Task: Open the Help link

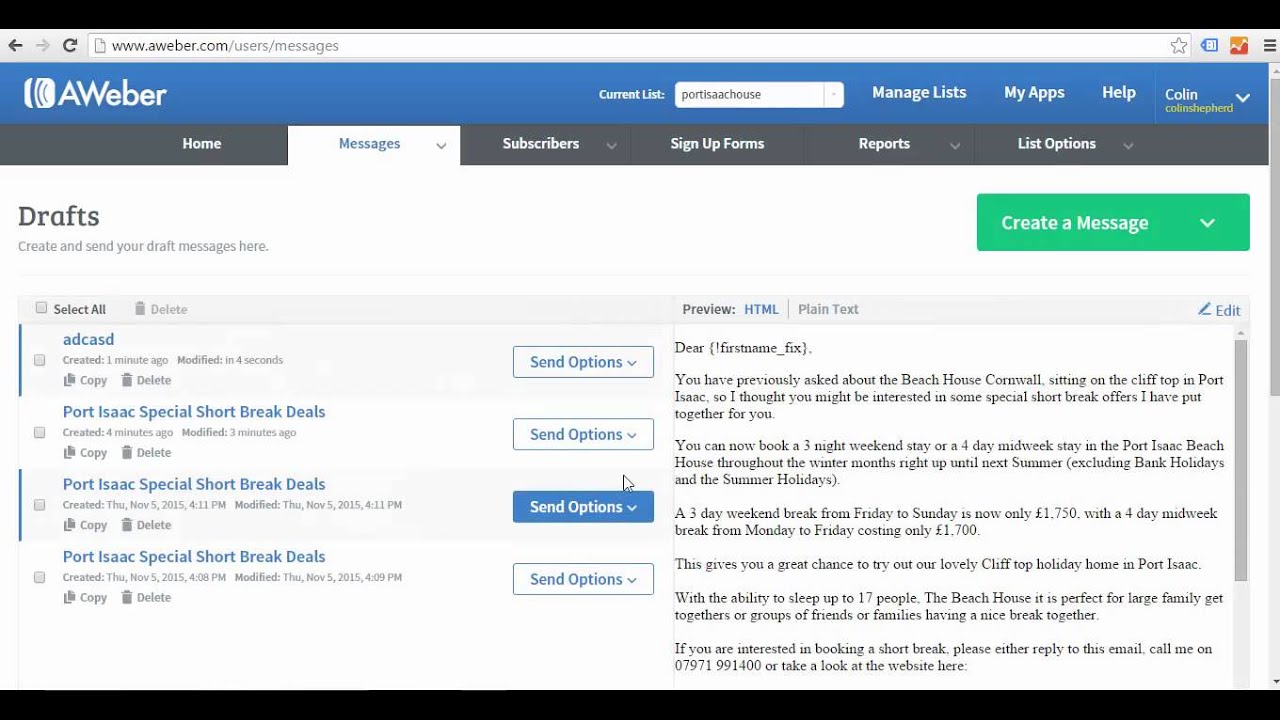Action: (1118, 92)
